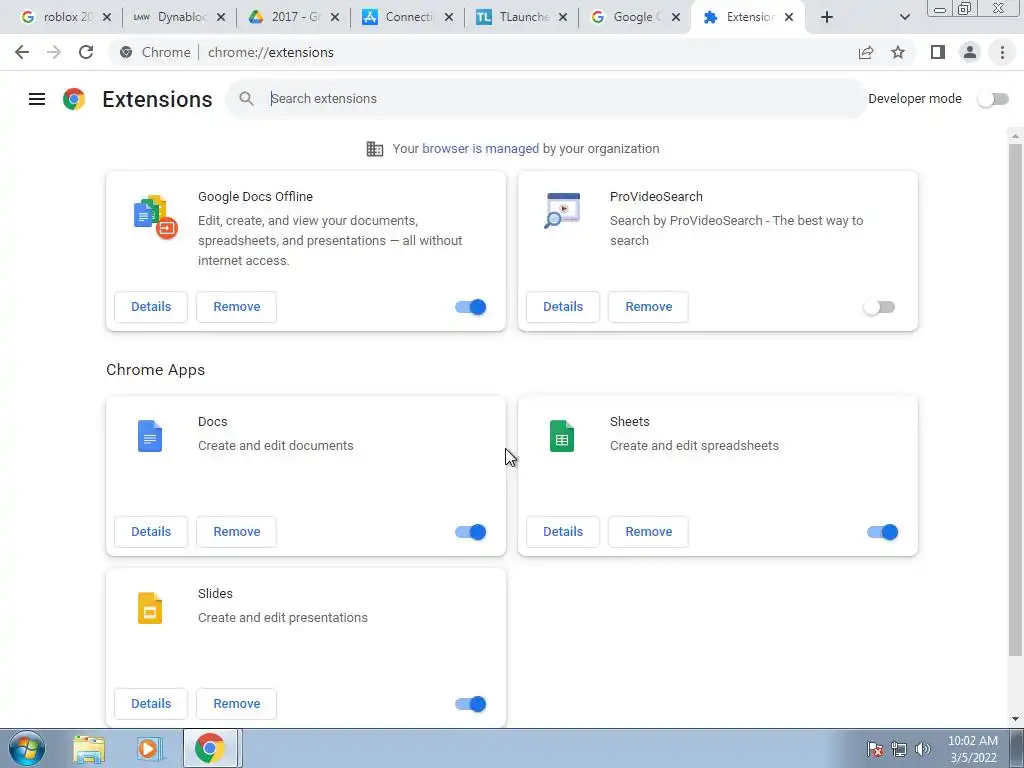This screenshot has height=768, width=1024.
Task: Remove the Sheets app
Action: pos(648,532)
